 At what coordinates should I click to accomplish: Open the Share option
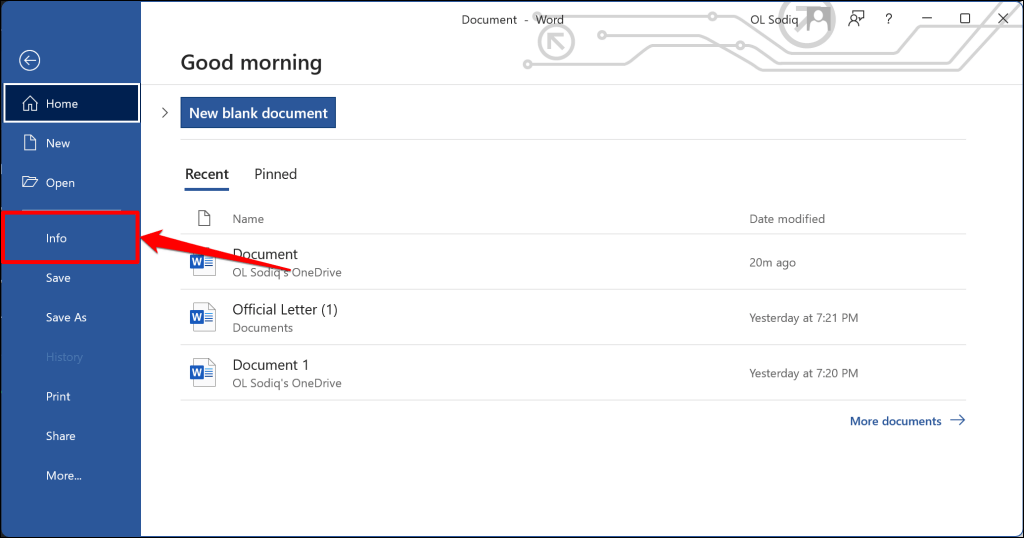(x=71, y=436)
